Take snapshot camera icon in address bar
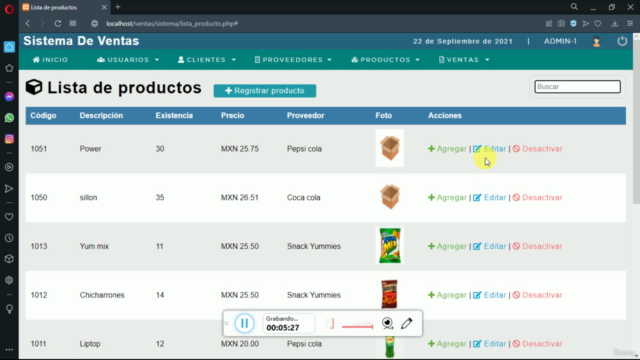 pos(561,24)
